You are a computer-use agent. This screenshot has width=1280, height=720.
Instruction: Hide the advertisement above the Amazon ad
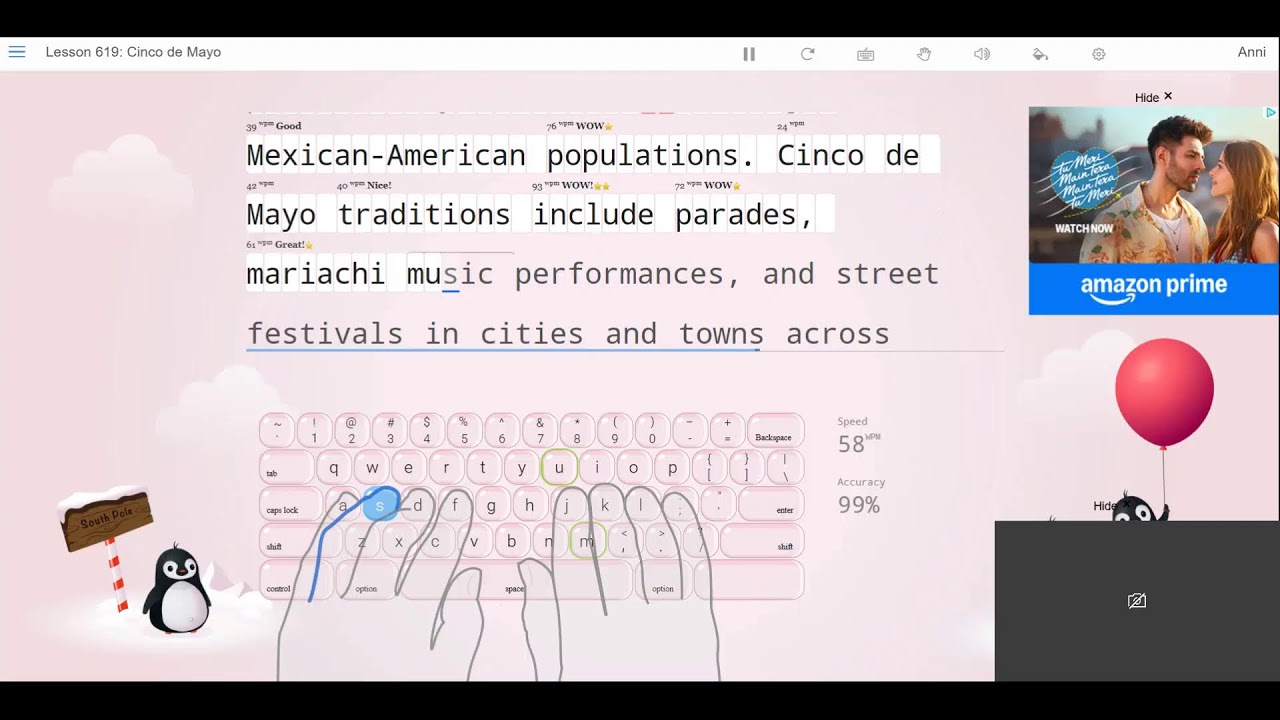click(x=1153, y=97)
